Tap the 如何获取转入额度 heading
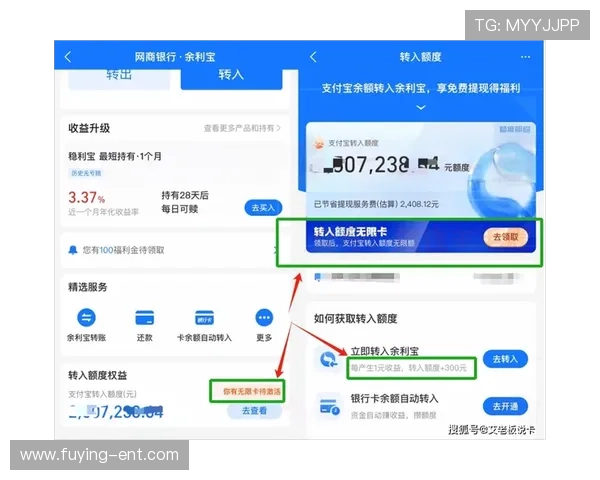600x480 pixels. (355, 319)
